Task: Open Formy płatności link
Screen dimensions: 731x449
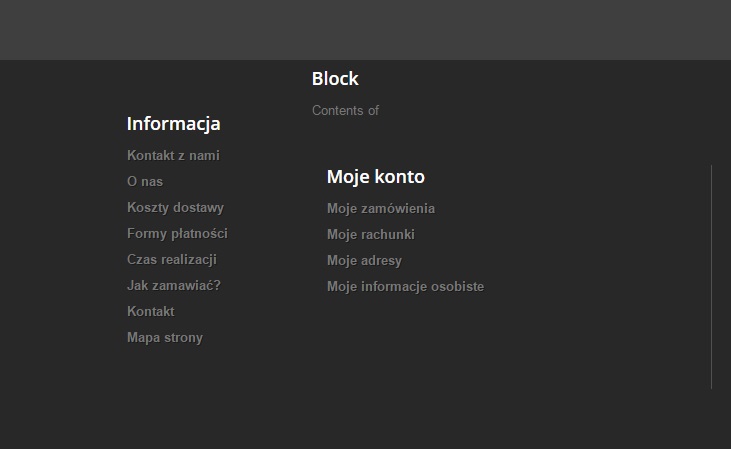Action: tap(177, 234)
